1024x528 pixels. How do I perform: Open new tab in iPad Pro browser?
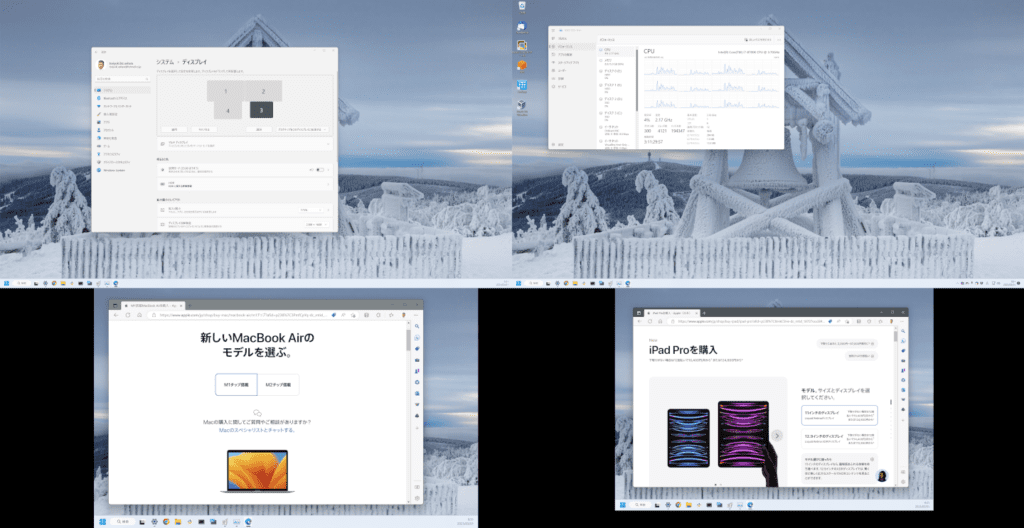704,313
